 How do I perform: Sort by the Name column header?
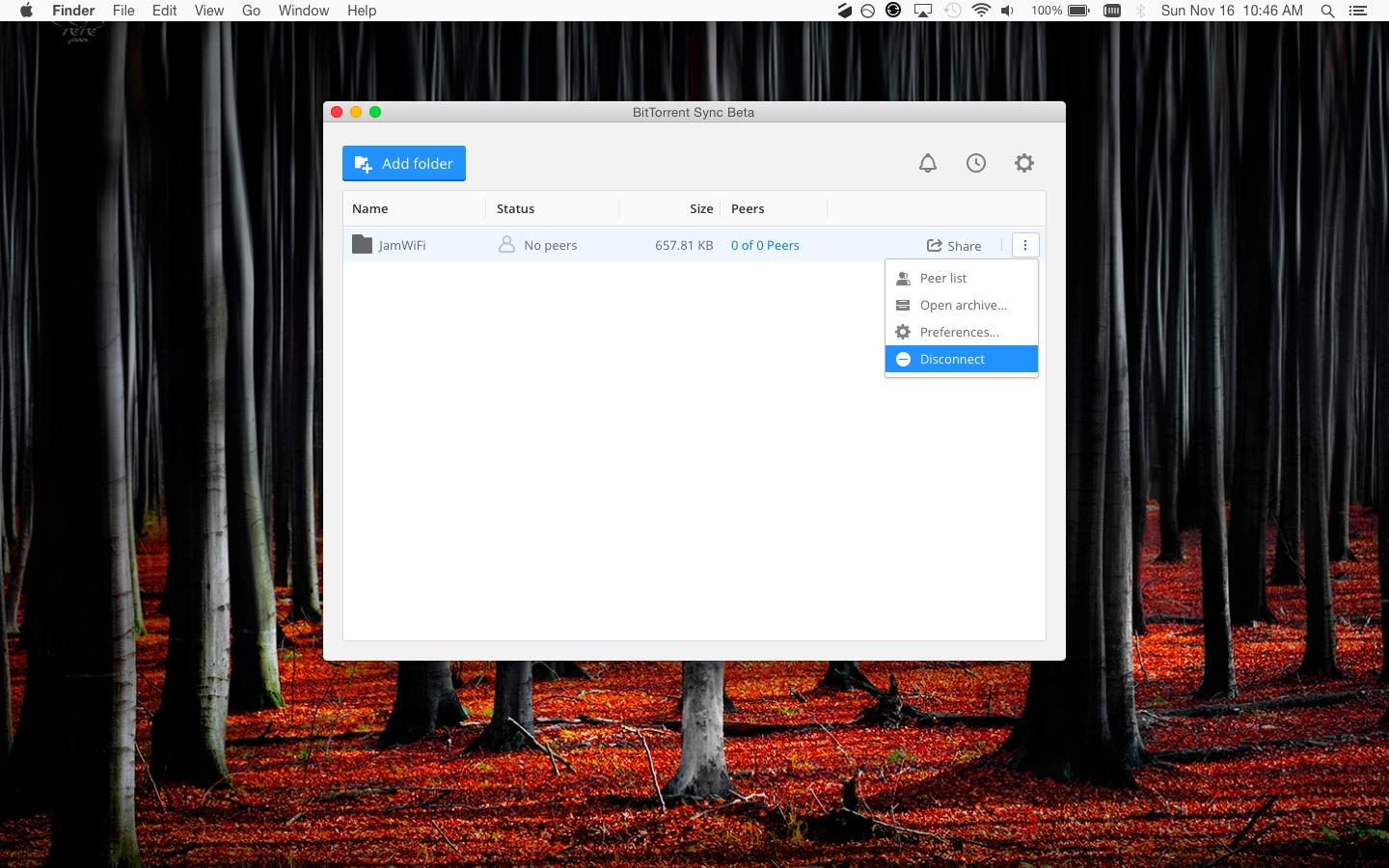tap(370, 208)
